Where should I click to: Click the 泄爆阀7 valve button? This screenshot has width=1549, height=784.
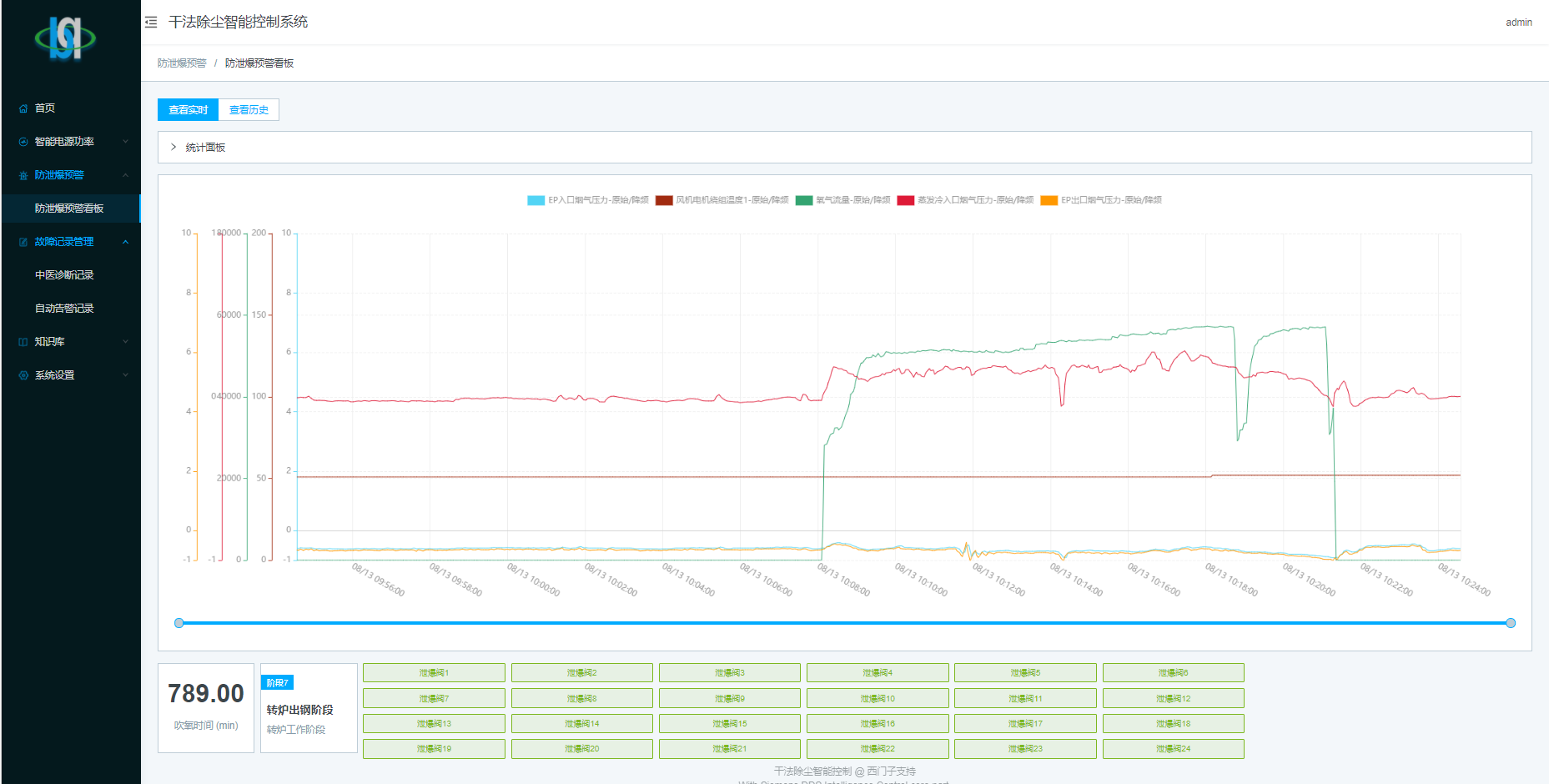434,699
